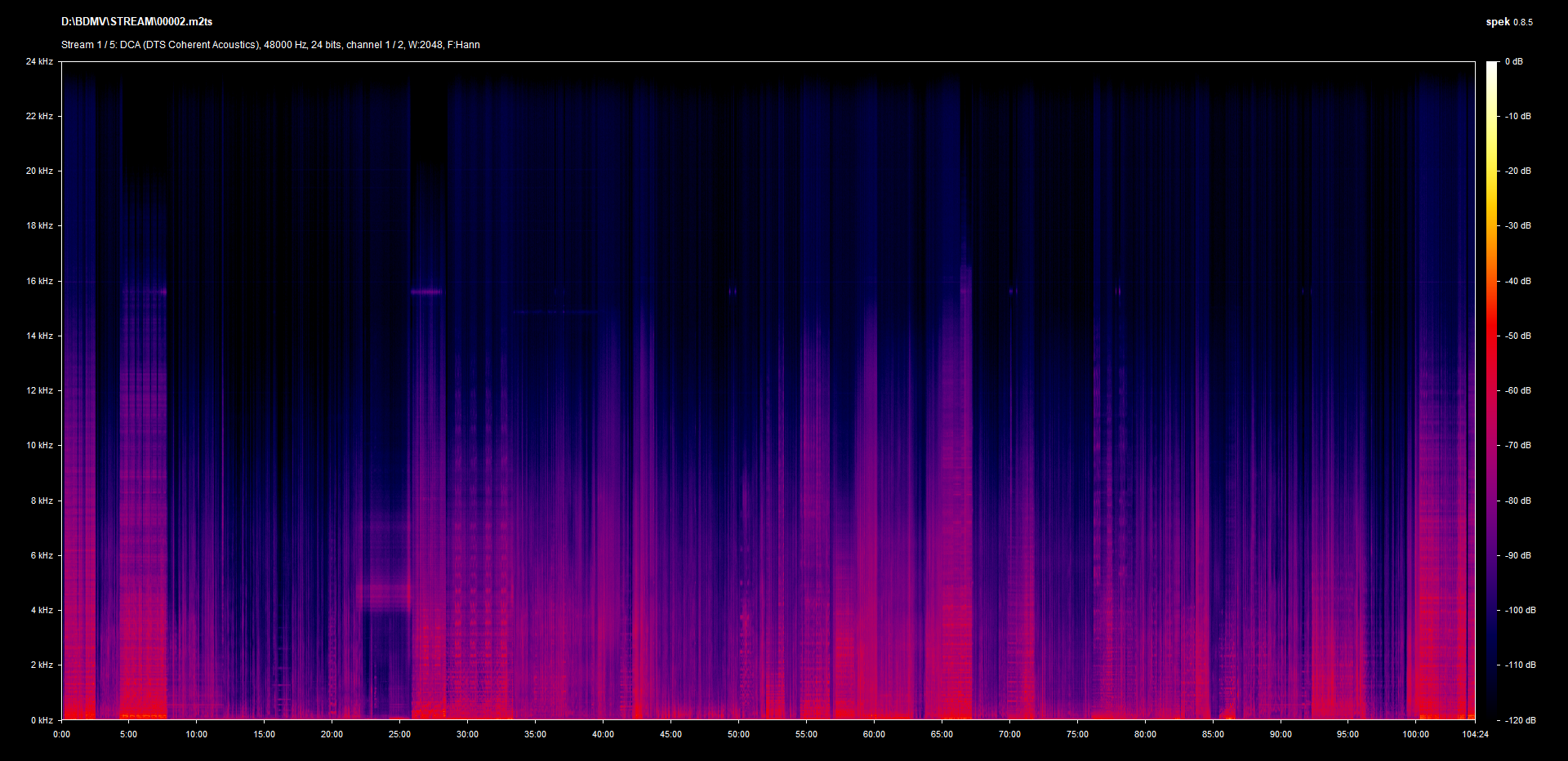Viewport: 1568px width, 761px height.
Task: Click the 24 kHz frequency axis label
Action: pos(39,61)
